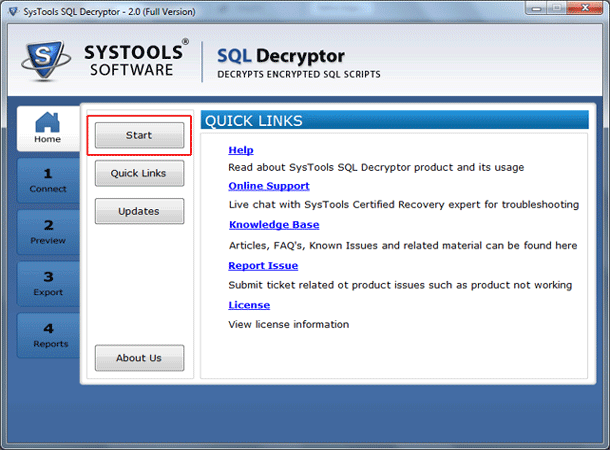This screenshot has height=450, width=610.
Task: Click "Articles, FAQ's, Known Issues" text
Action: pos(403,245)
